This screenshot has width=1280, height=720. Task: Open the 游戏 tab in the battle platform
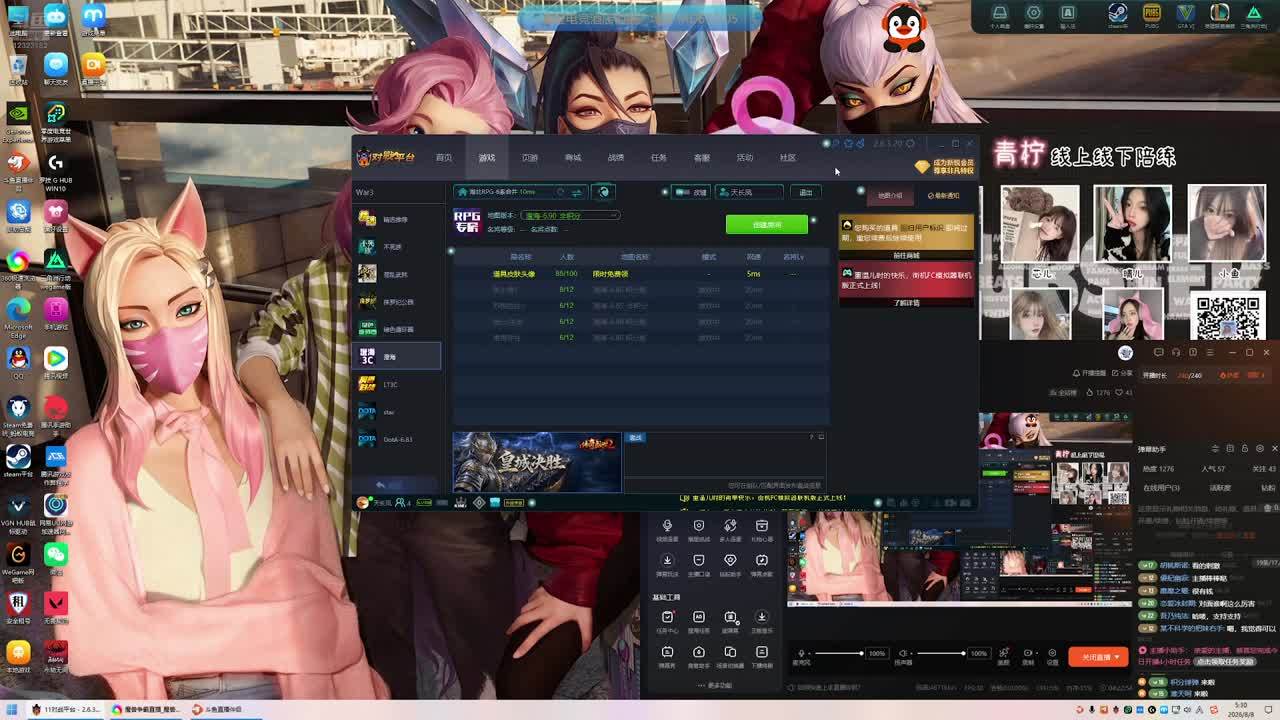coord(487,158)
